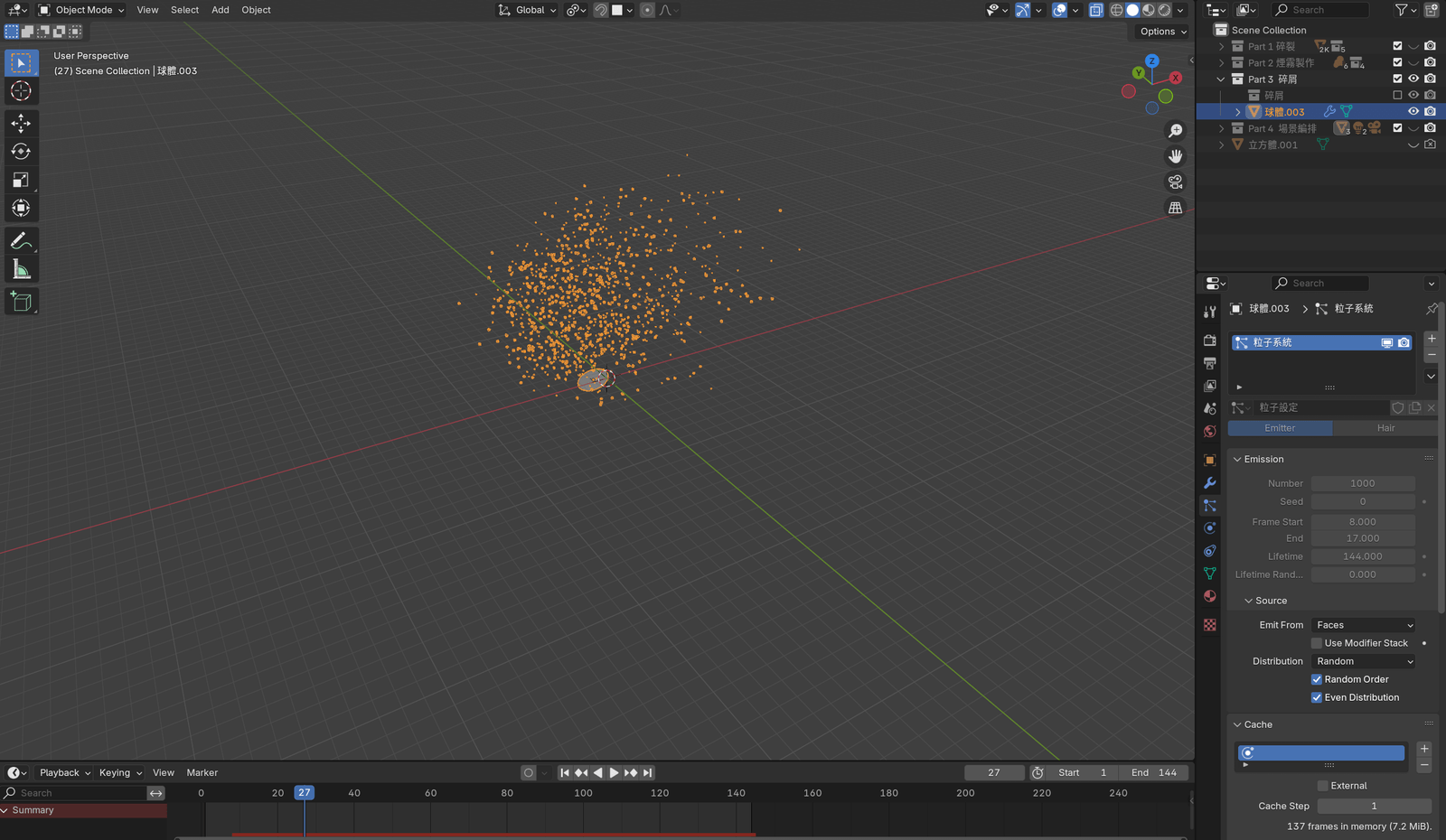Open the viewport Options dropdown

(1163, 32)
